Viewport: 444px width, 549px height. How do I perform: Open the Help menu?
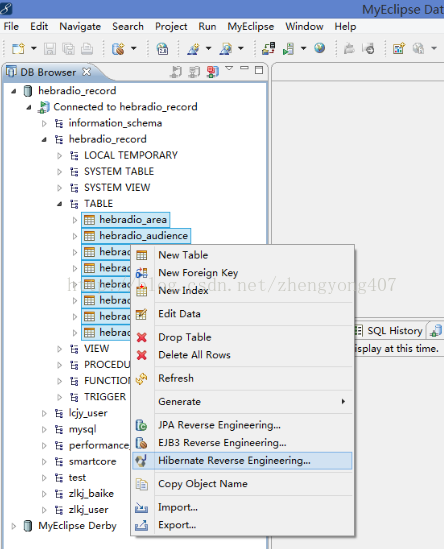(x=345, y=27)
